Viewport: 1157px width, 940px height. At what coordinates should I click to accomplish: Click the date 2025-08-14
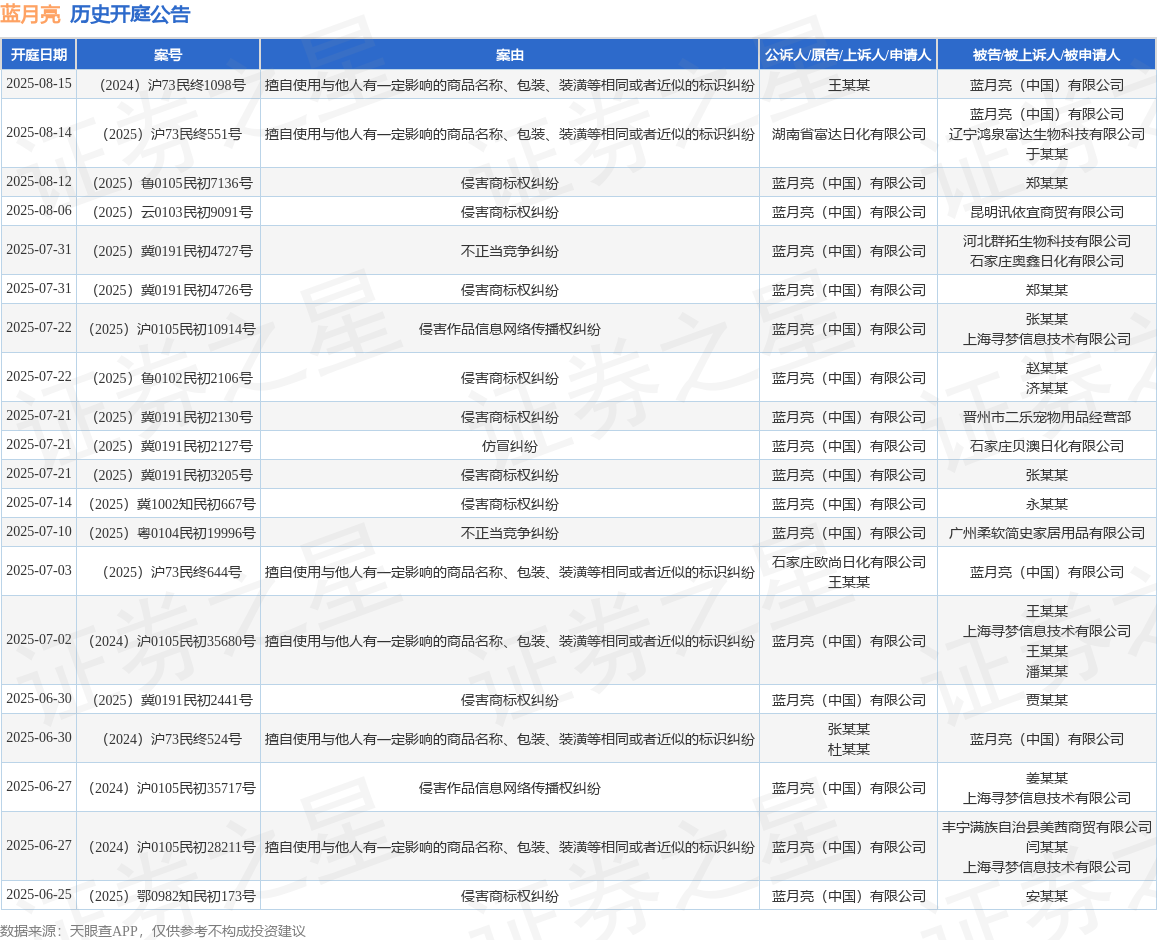pos(39,132)
